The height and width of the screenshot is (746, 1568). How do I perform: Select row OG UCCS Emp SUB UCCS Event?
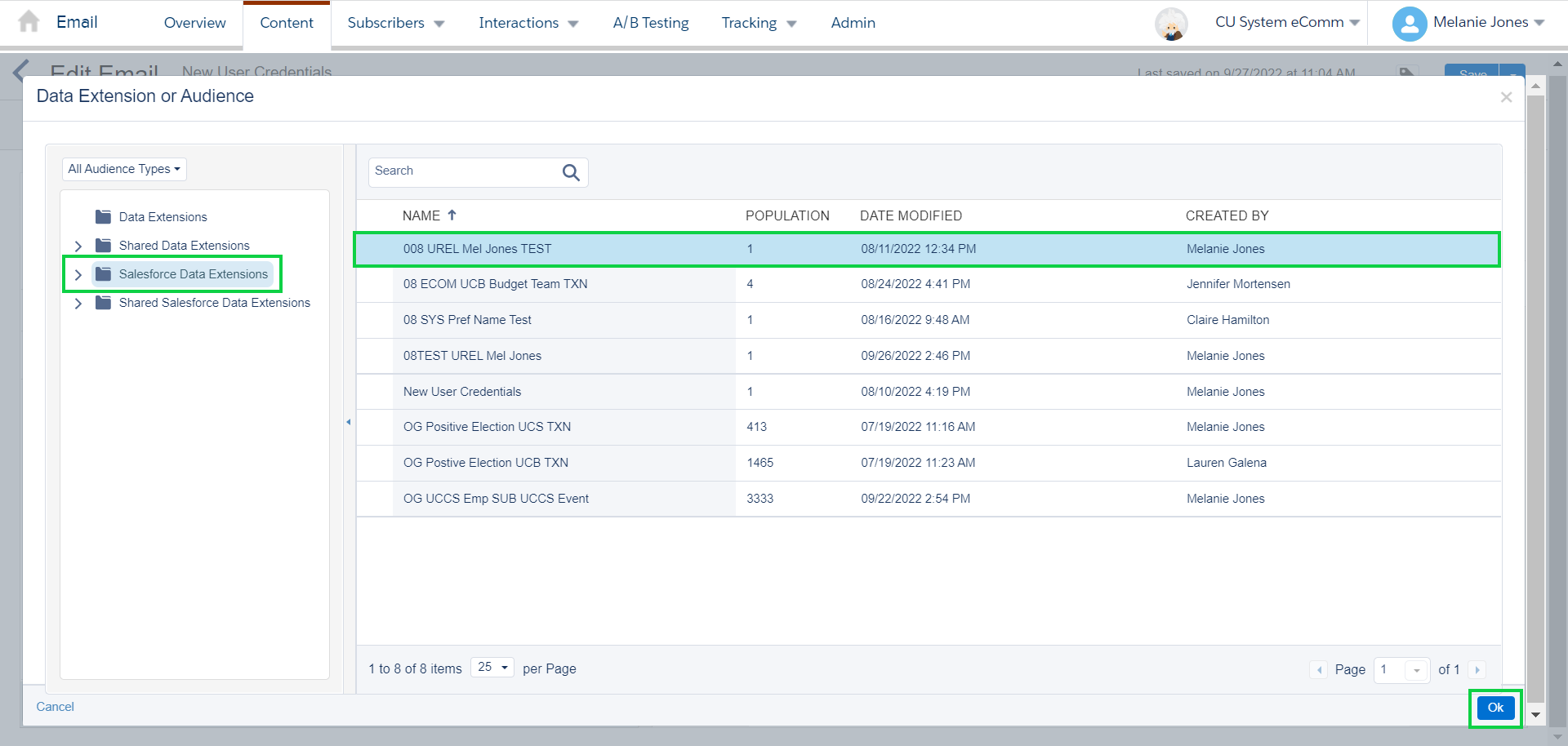928,499
